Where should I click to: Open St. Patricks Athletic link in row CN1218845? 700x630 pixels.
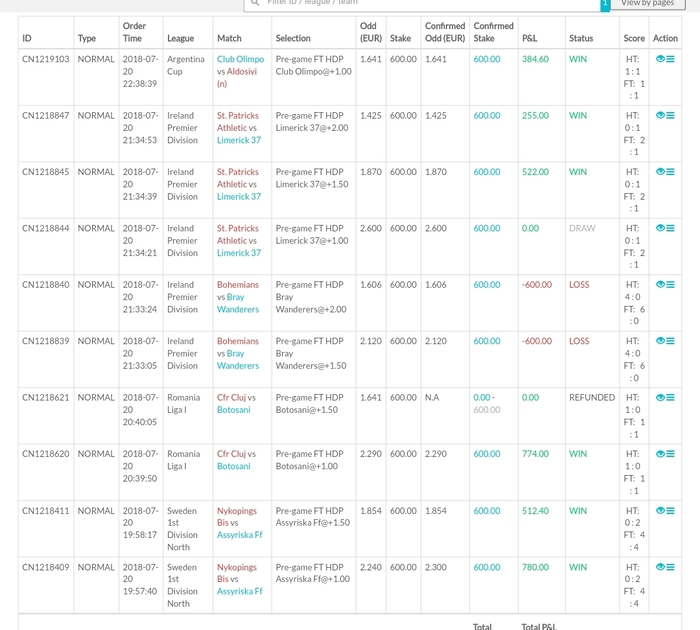pyautogui.click(x=238, y=178)
